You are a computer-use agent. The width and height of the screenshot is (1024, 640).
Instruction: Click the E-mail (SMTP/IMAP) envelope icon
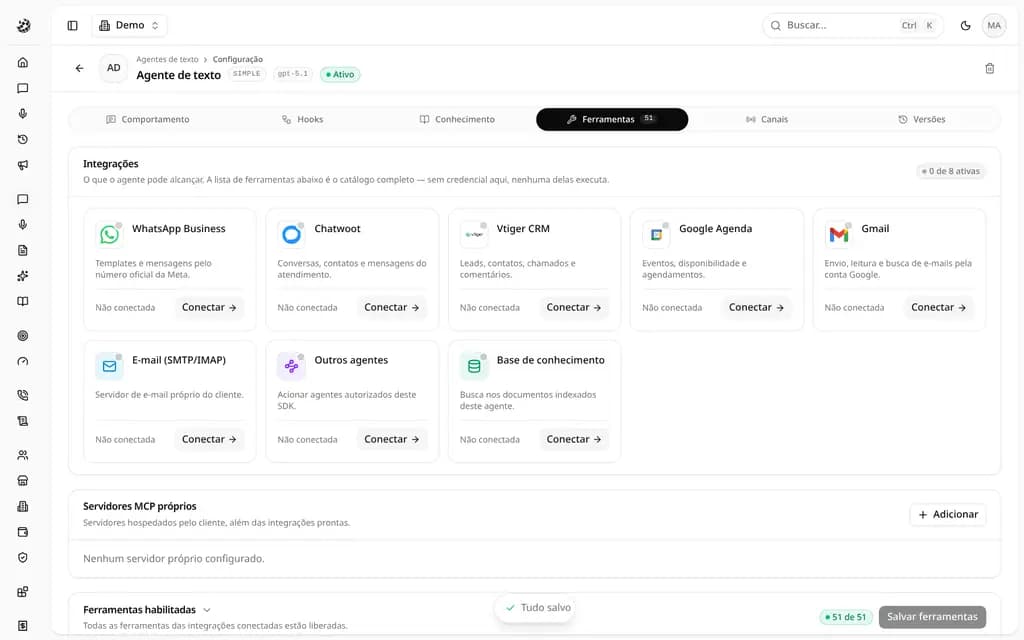pos(109,366)
